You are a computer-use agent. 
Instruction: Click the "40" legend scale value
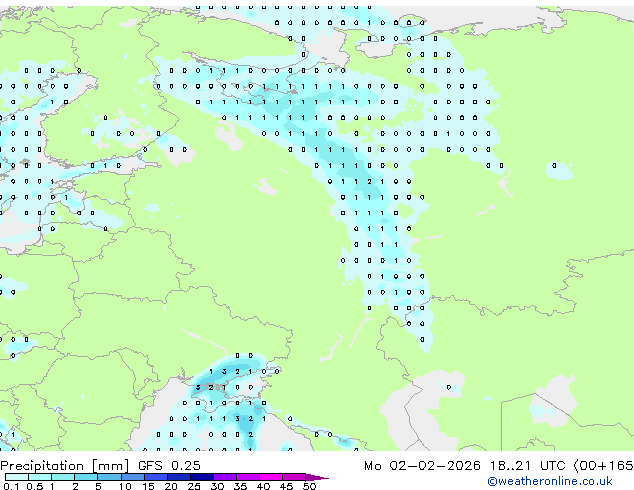tap(263, 486)
